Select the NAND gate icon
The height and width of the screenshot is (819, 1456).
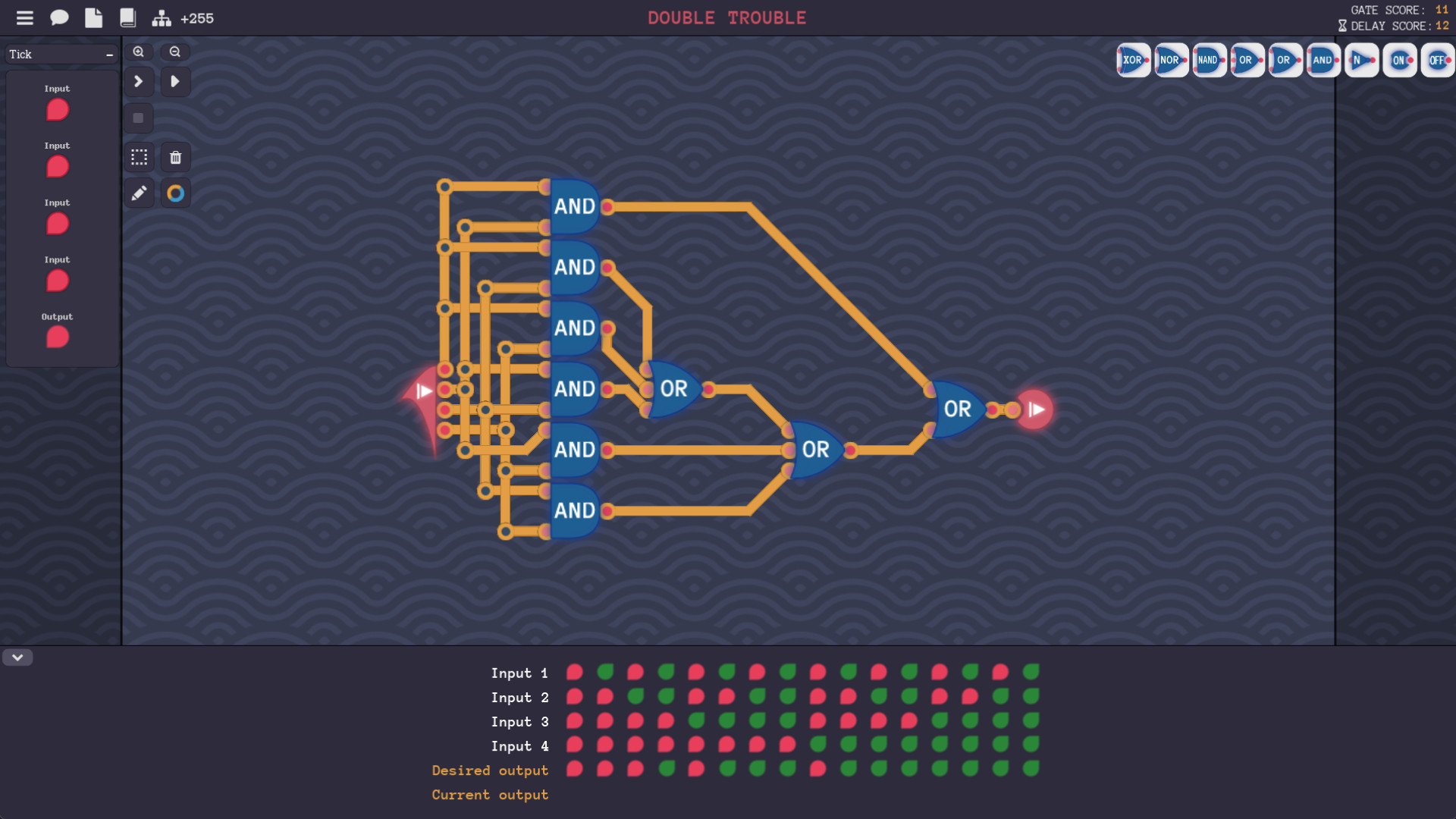[1207, 59]
